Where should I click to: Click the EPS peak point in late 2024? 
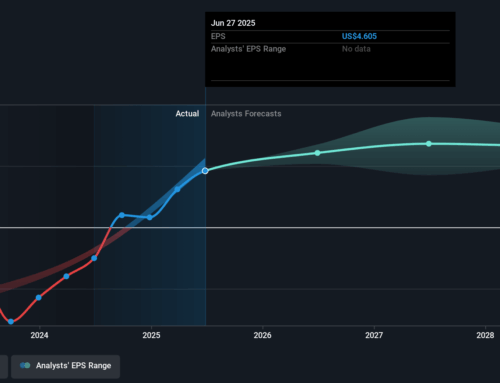122,215
